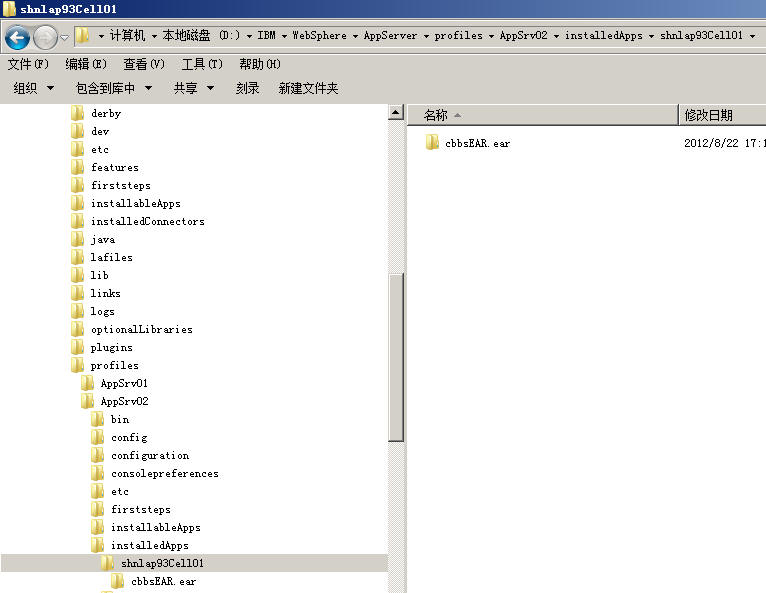Click the cbbsEAR.ear folder icon in file list

(x=432, y=143)
